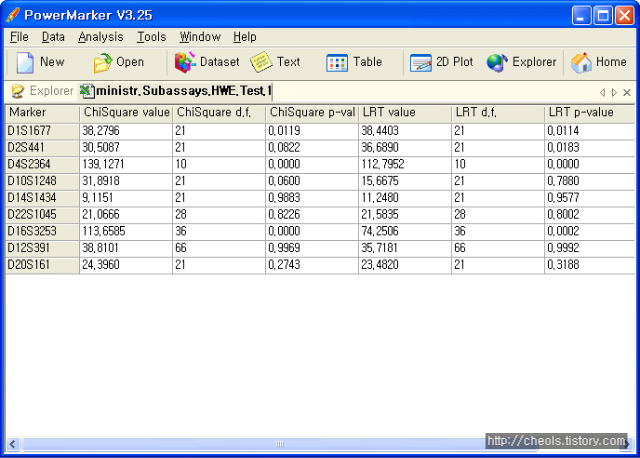Close the current document tab
This screenshot has width=640, height=458.
coord(627,93)
